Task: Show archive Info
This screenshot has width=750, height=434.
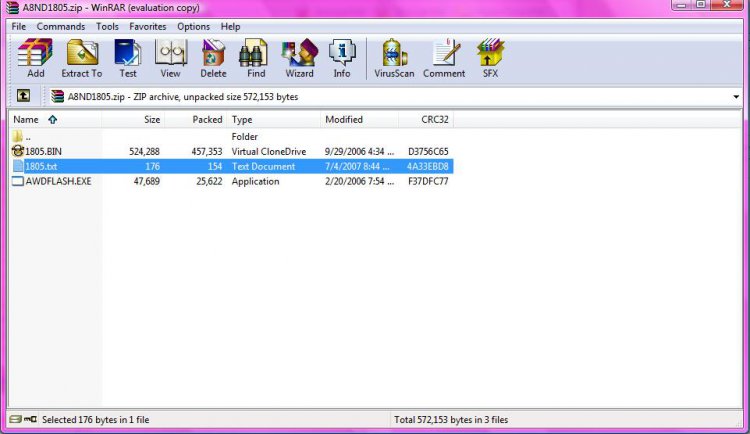Action: [x=342, y=58]
